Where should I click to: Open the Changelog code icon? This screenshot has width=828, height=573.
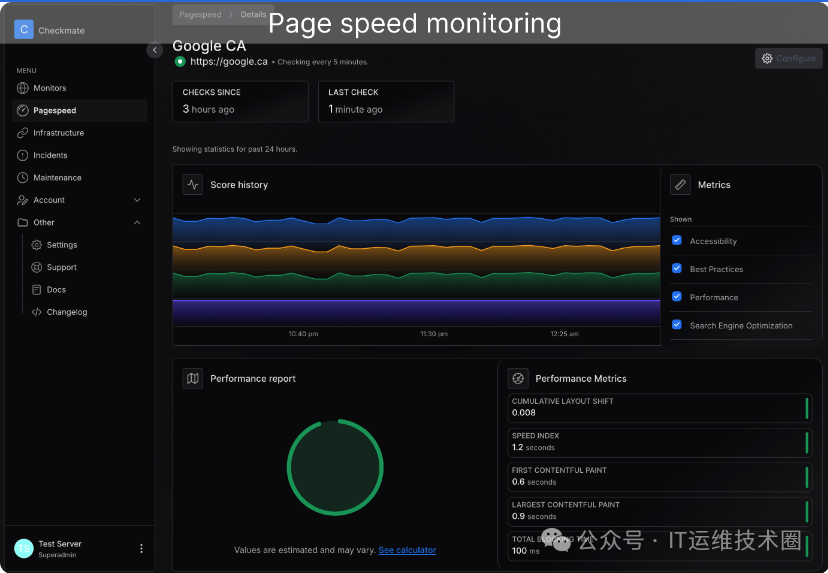coord(36,312)
